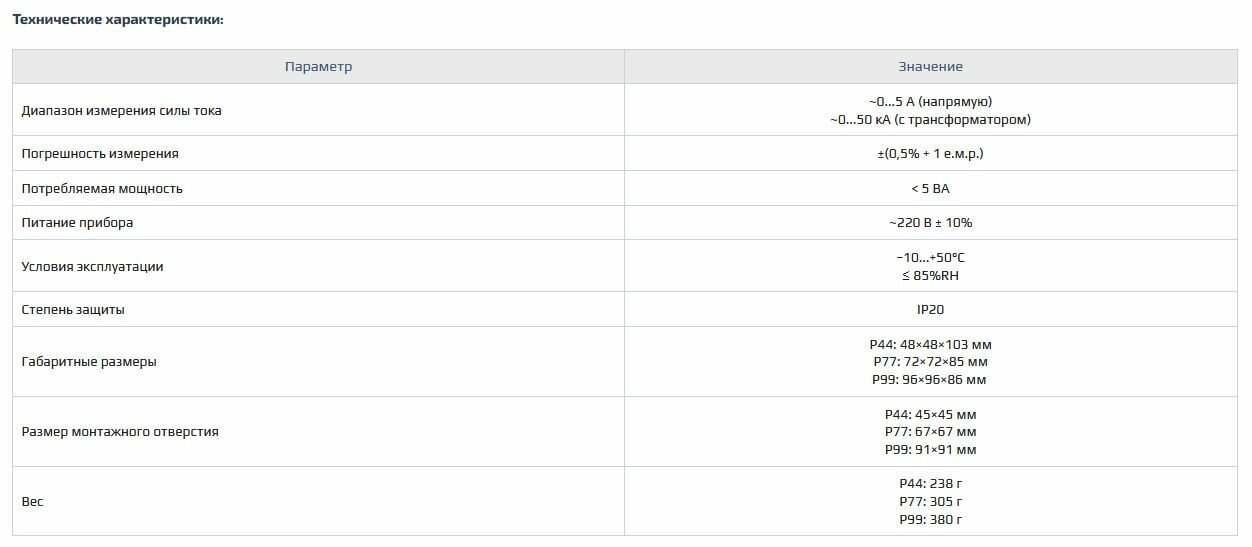Select 'Потребляемая мощность' row label

(102, 189)
